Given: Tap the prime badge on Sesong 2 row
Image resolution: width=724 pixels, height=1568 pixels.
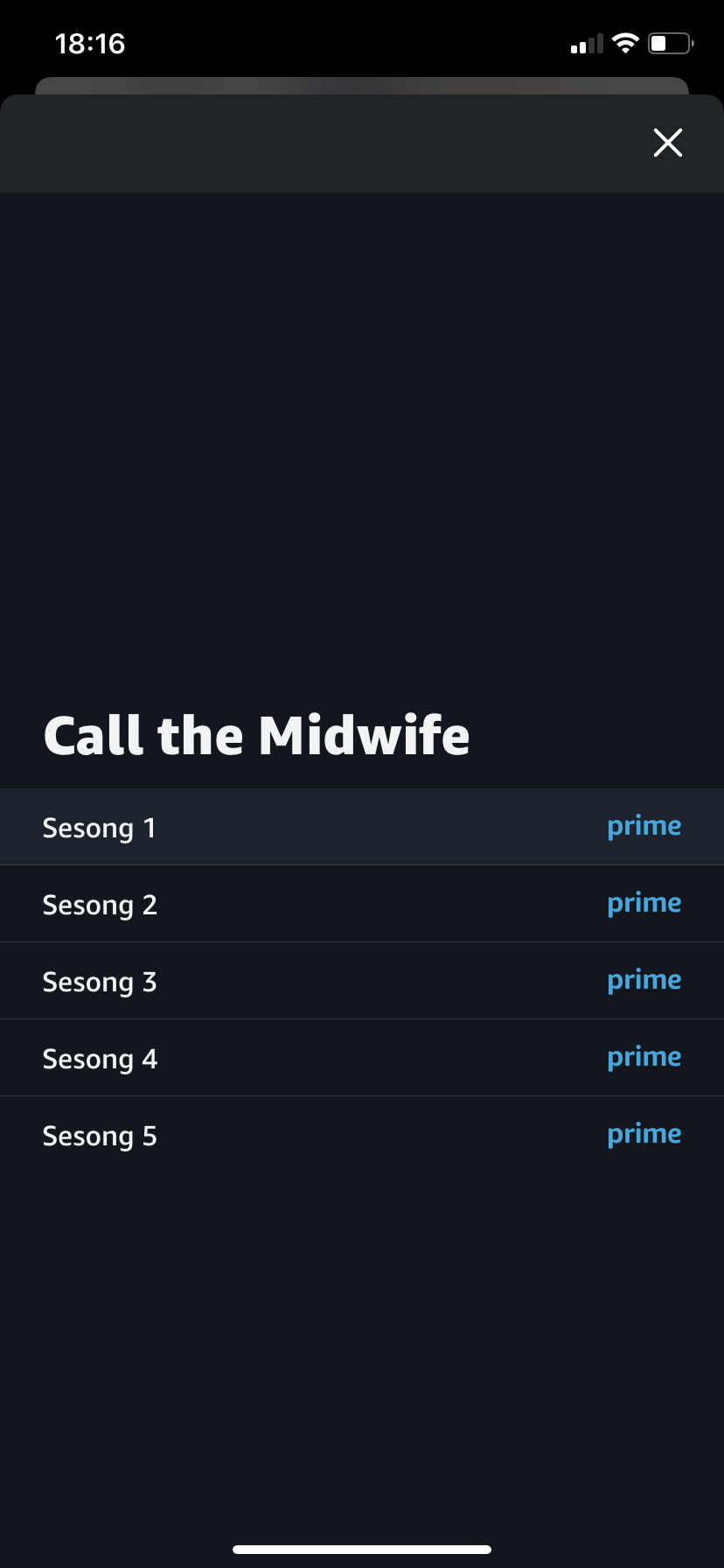Looking at the screenshot, I should click(644, 904).
